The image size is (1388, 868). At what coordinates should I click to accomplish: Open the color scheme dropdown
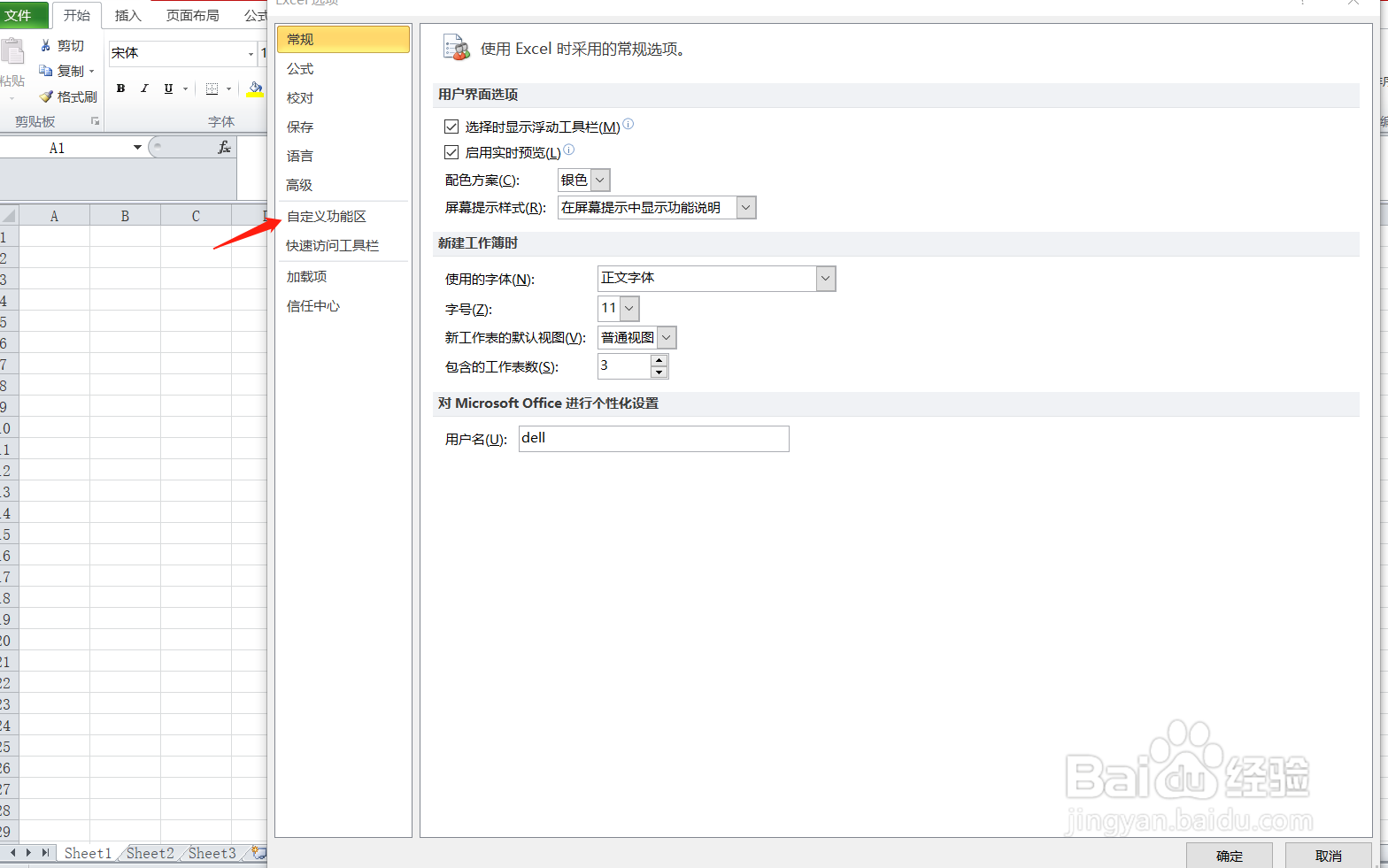pyautogui.click(x=600, y=180)
